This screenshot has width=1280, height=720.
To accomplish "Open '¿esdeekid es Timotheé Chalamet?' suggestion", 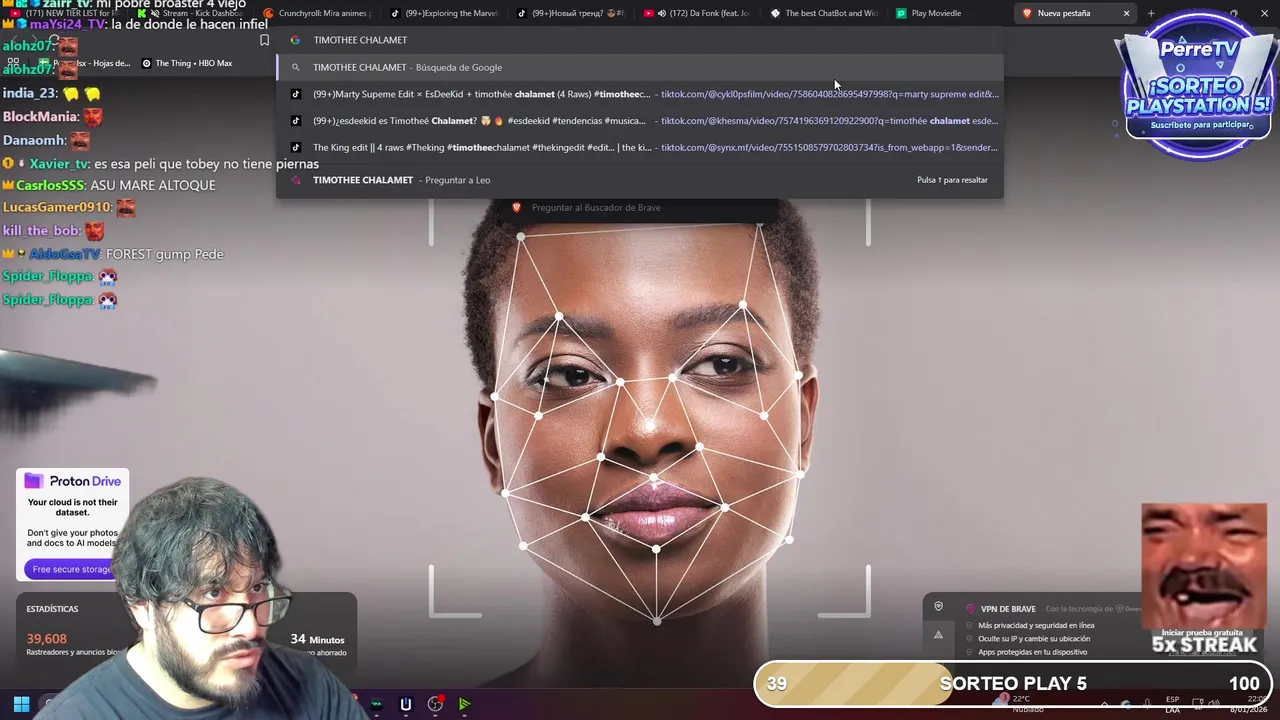I will pyautogui.click(x=640, y=121).
